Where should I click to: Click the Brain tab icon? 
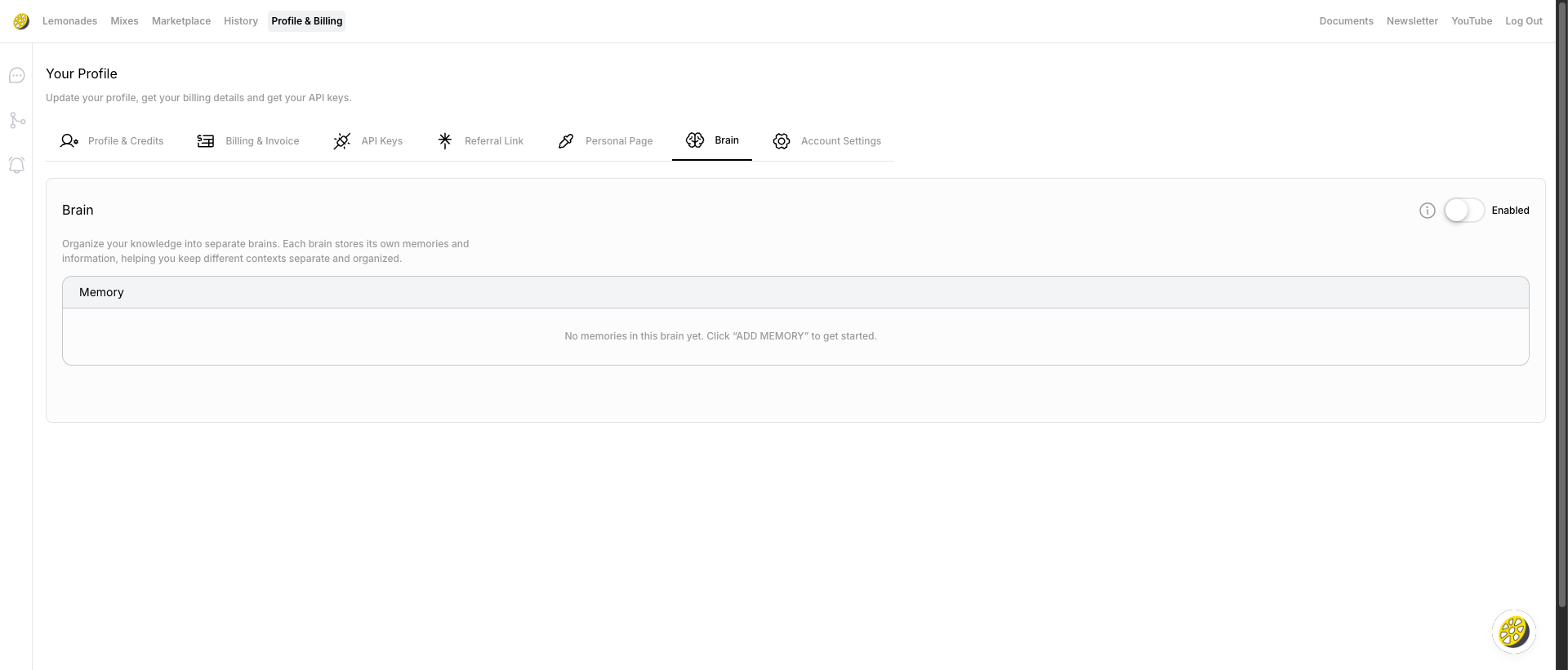point(695,140)
